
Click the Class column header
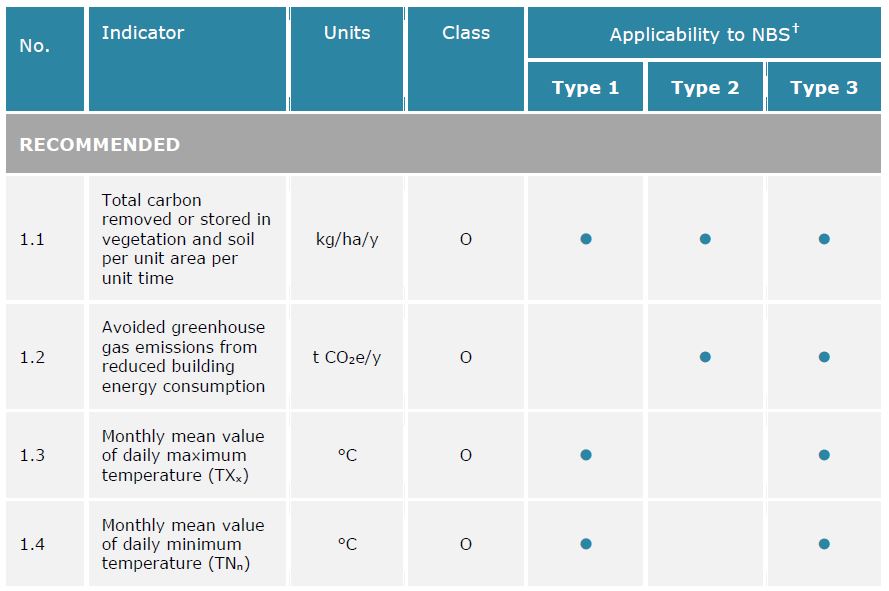click(466, 33)
